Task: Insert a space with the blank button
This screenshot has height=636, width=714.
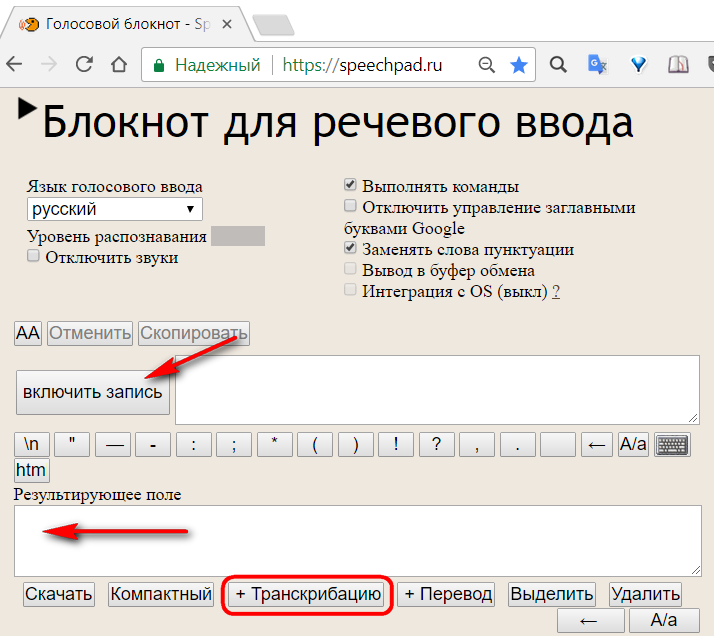Action: pos(558,444)
